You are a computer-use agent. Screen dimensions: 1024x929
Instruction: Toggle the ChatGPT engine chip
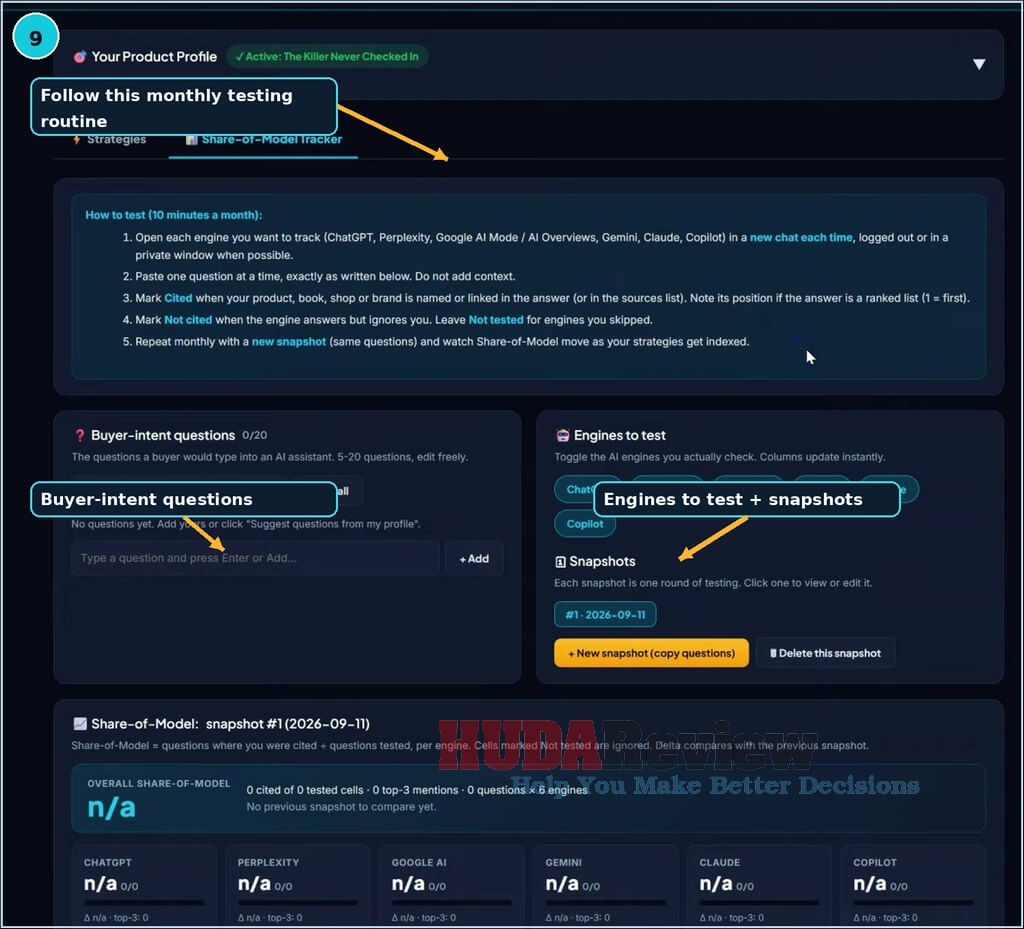[x=575, y=490]
